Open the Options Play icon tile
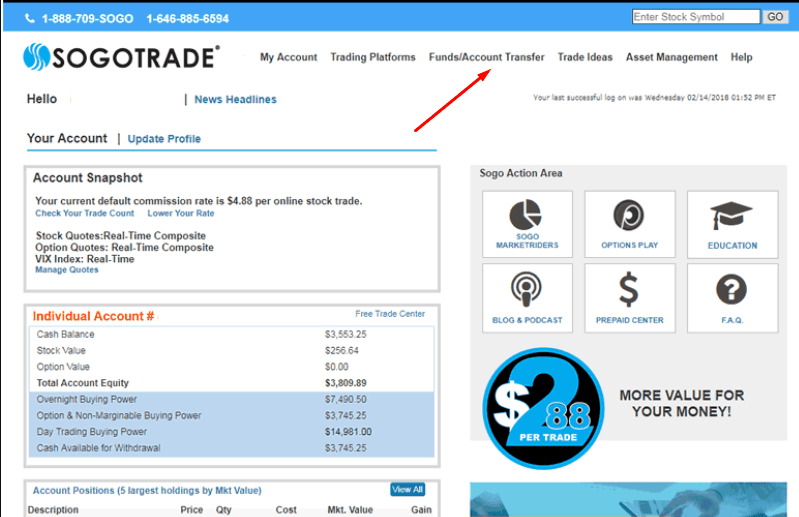This screenshot has width=799, height=517. (629, 224)
